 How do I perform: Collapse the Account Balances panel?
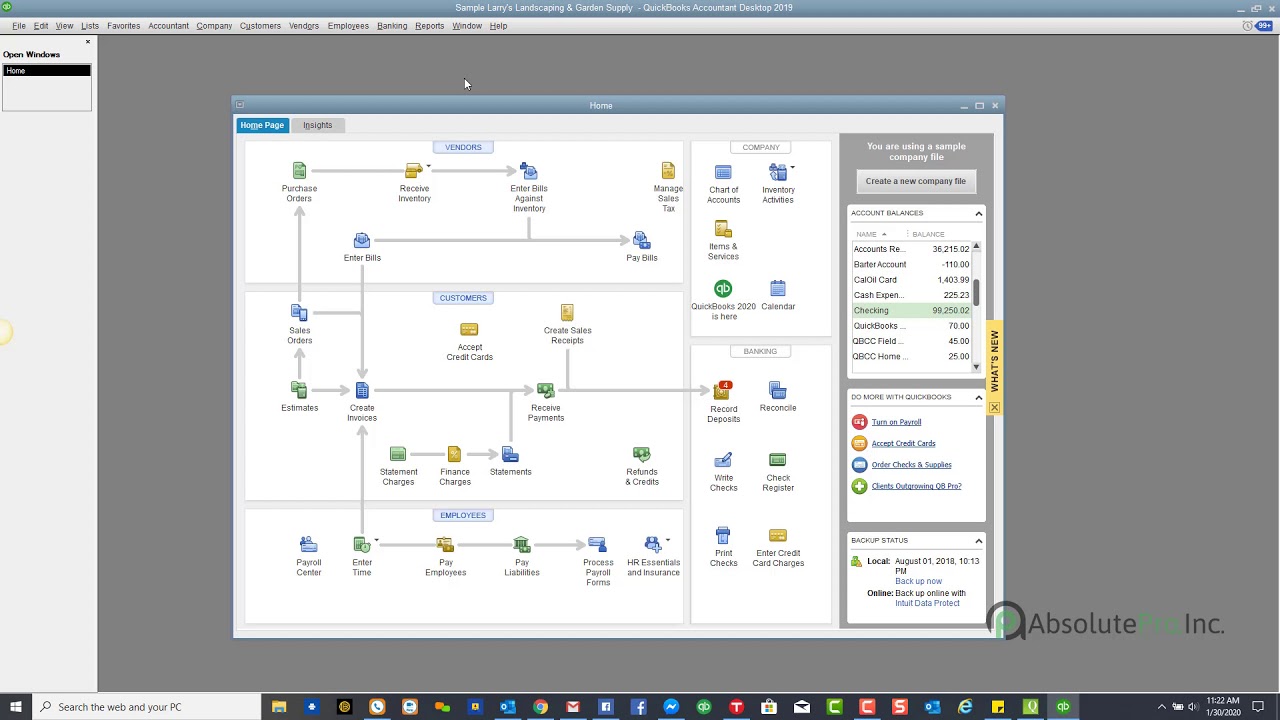[978, 213]
